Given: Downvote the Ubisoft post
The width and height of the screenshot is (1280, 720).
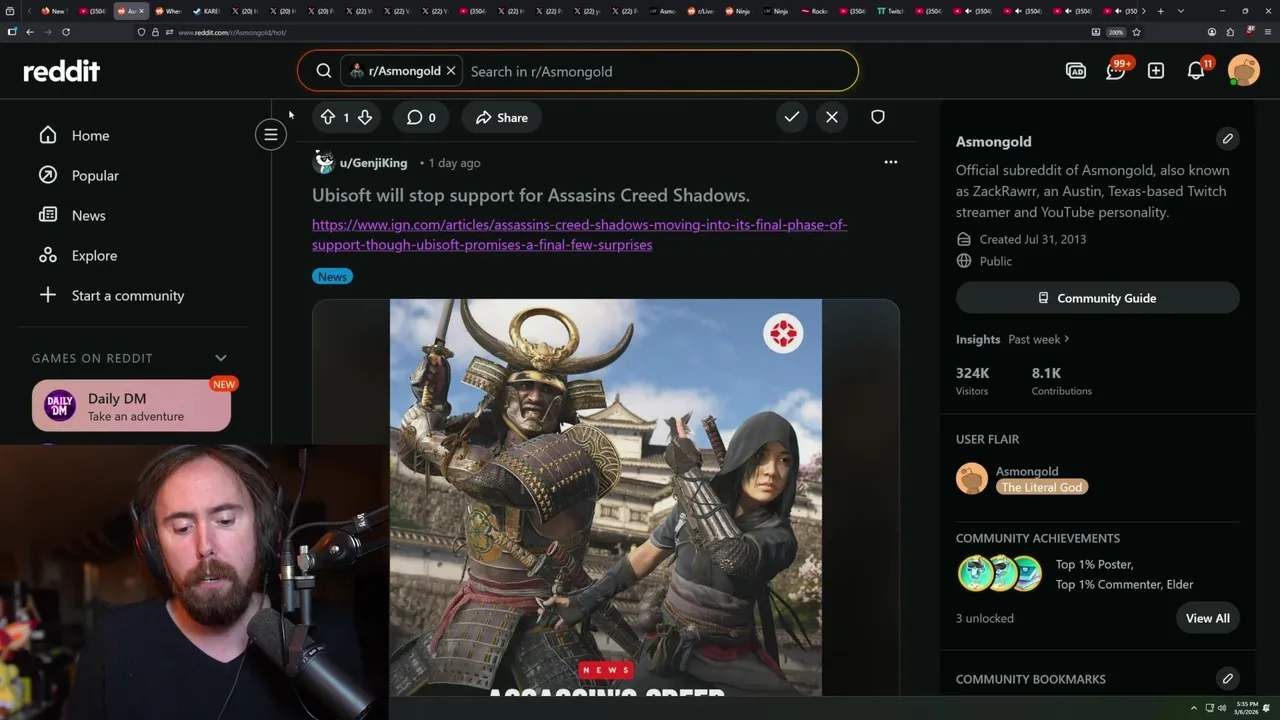Looking at the screenshot, I should pos(365,117).
